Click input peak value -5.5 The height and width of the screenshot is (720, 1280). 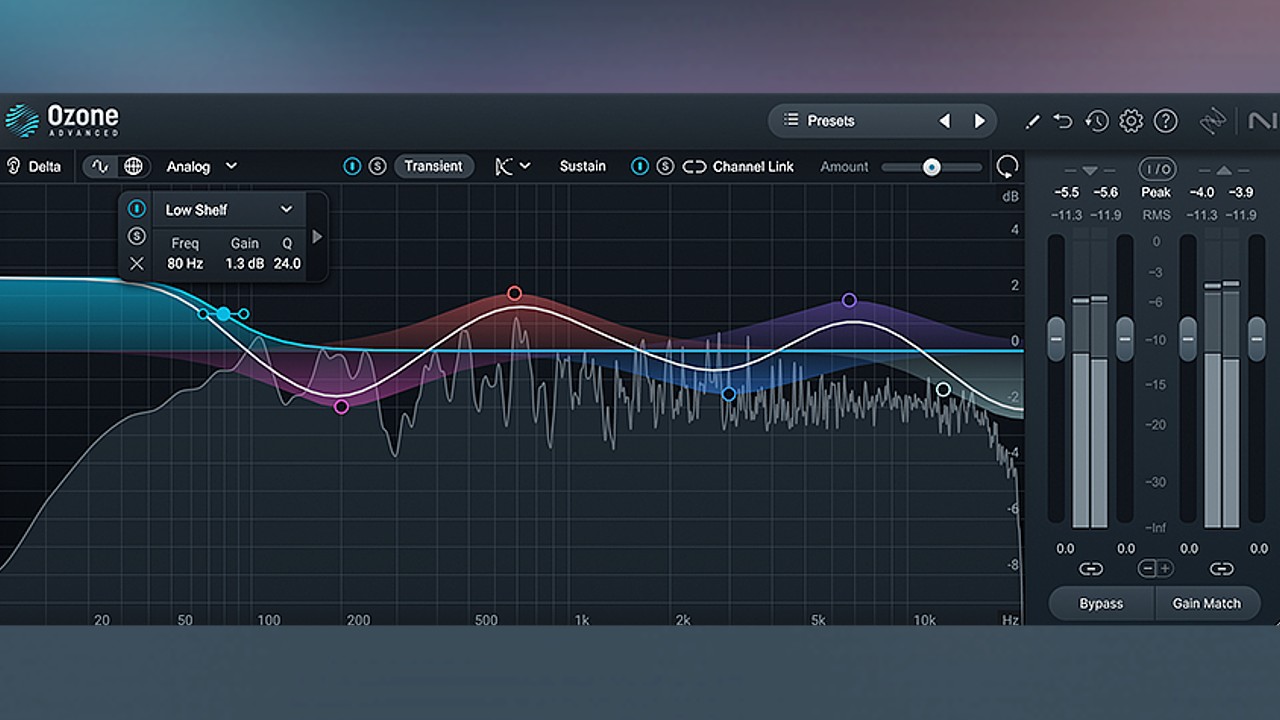1067,192
